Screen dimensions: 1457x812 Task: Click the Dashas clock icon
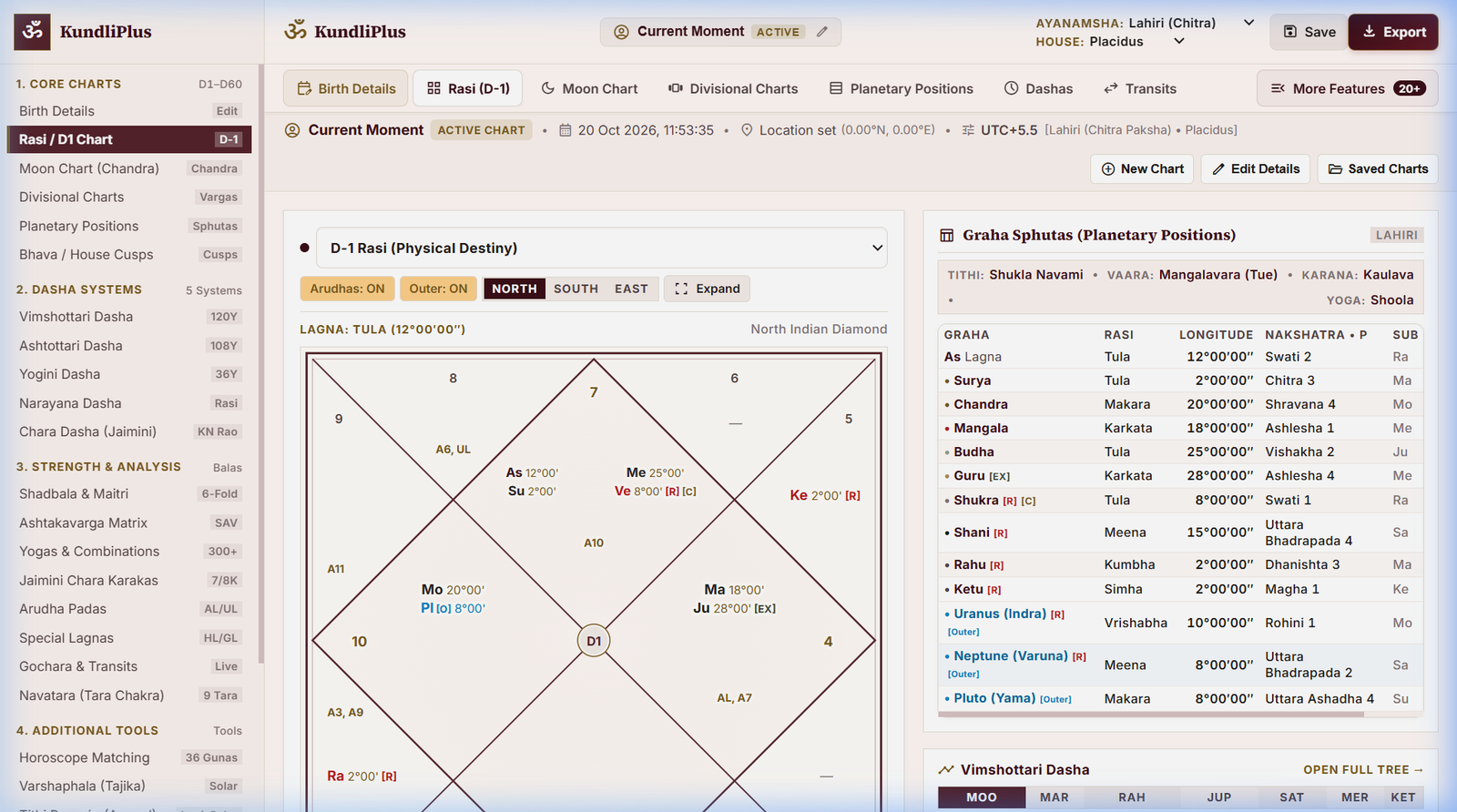click(1011, 88)
